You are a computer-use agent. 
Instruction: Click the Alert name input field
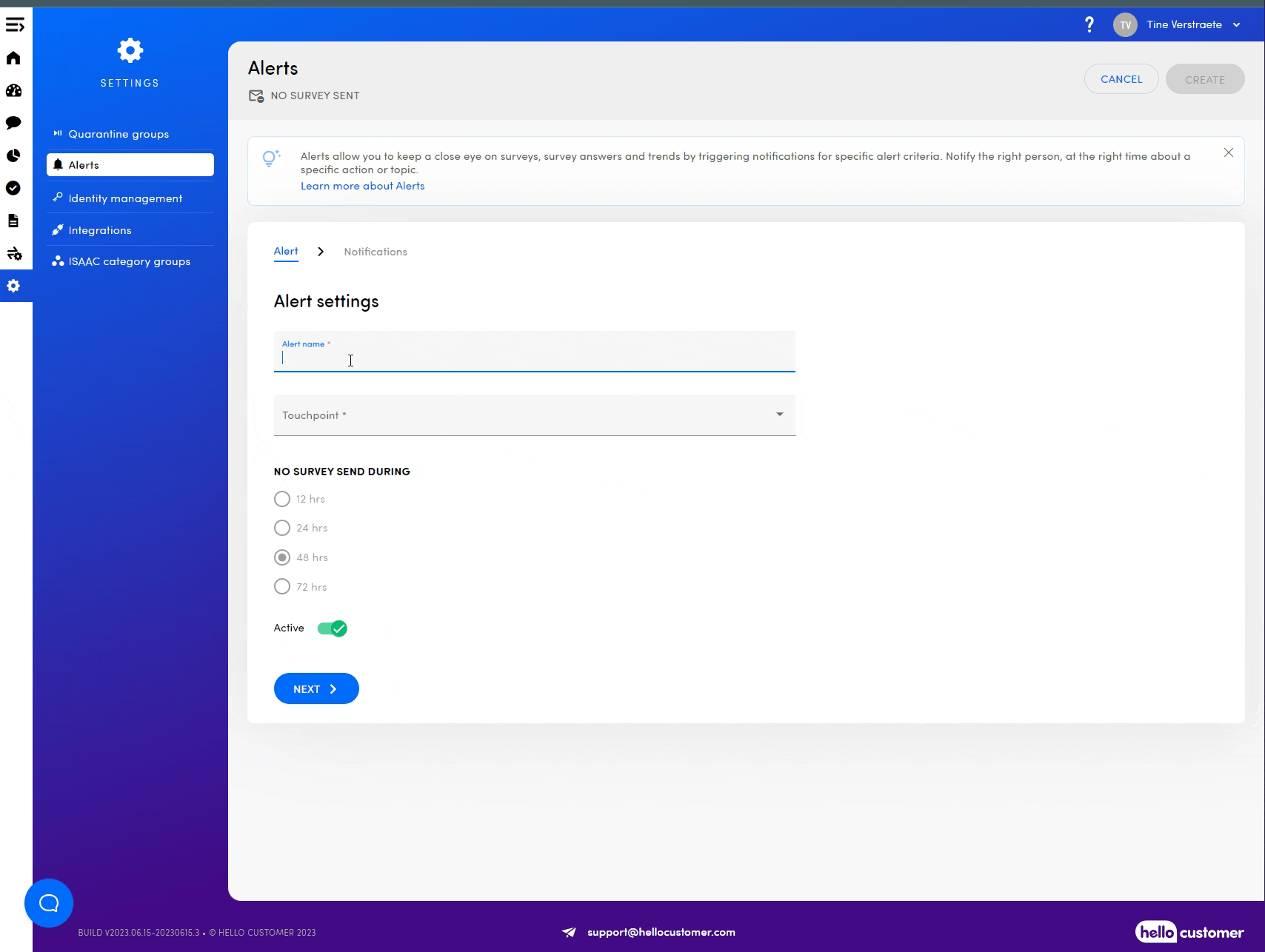coord(534,358)
